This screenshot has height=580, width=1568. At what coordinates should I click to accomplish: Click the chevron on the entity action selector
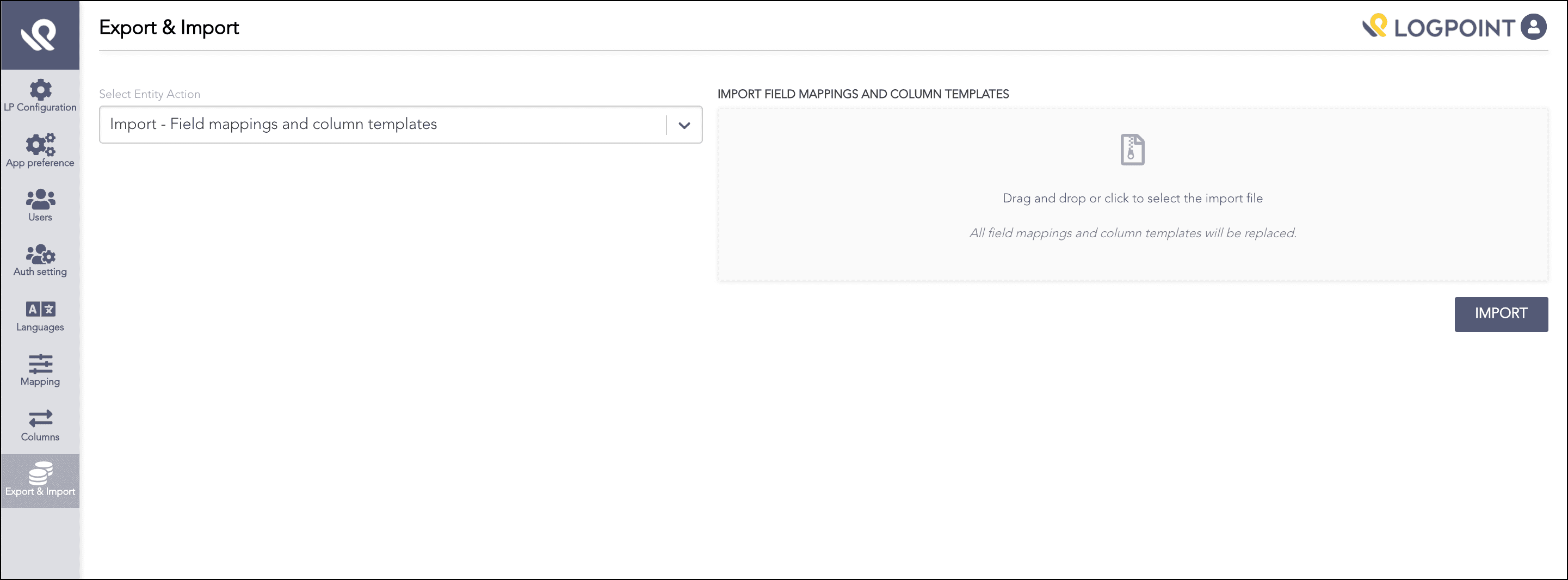pos(684,125)
